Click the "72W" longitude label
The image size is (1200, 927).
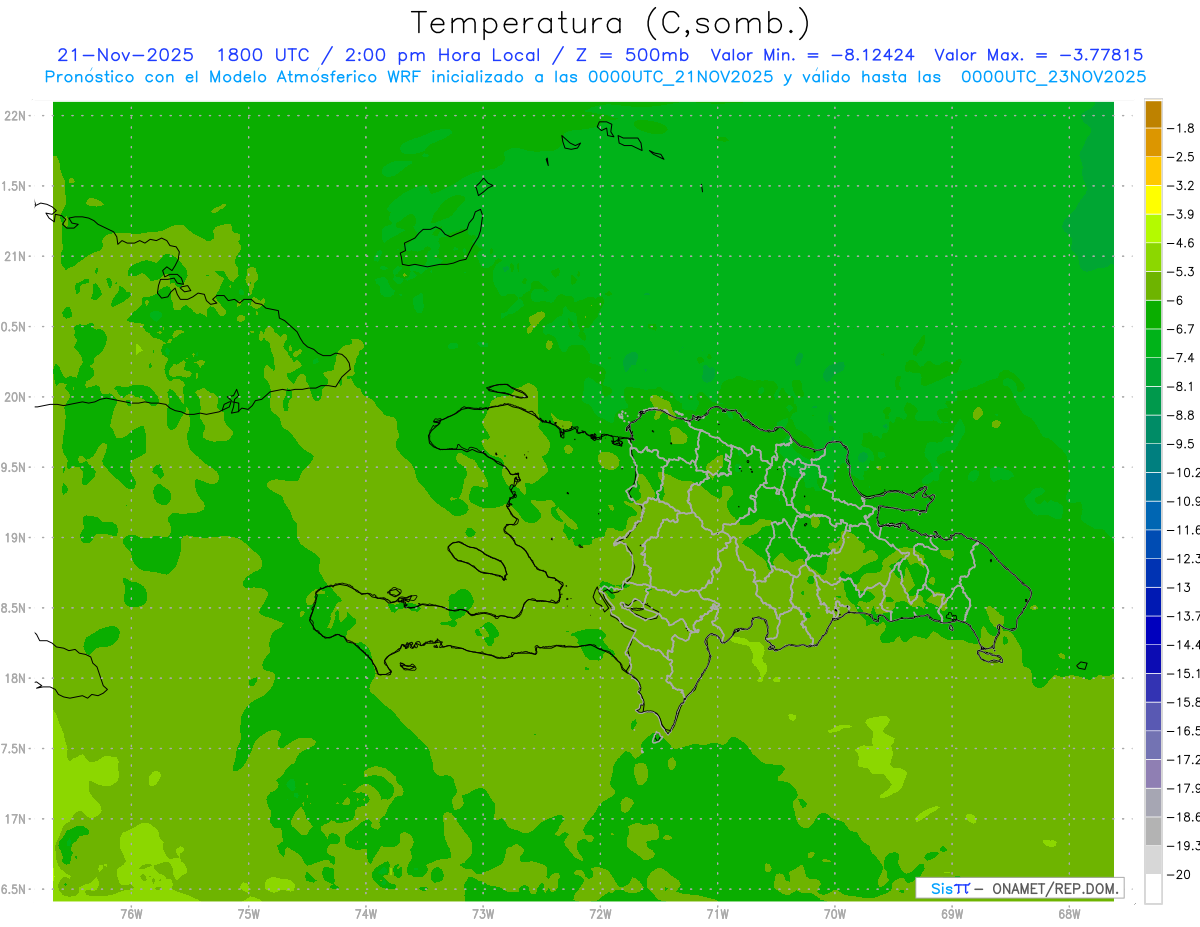pyautogui.click(x=600, y=913)
